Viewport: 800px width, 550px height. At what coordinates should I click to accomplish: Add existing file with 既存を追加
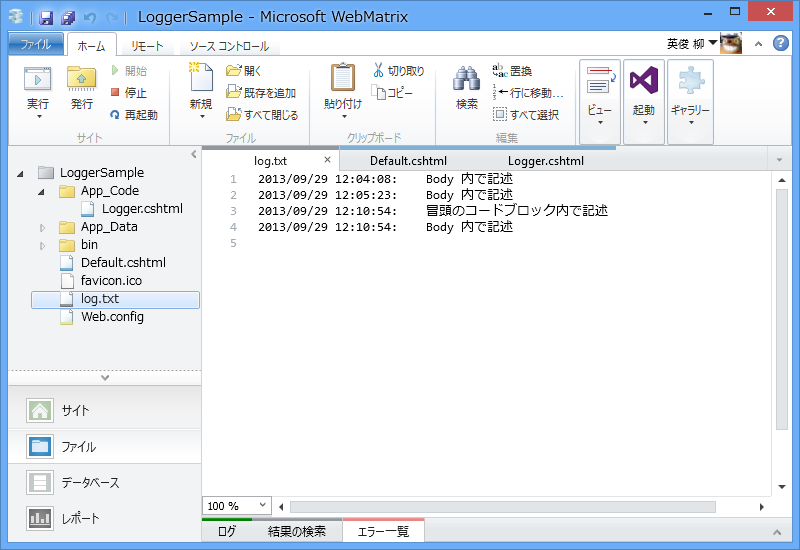[261, 93]
